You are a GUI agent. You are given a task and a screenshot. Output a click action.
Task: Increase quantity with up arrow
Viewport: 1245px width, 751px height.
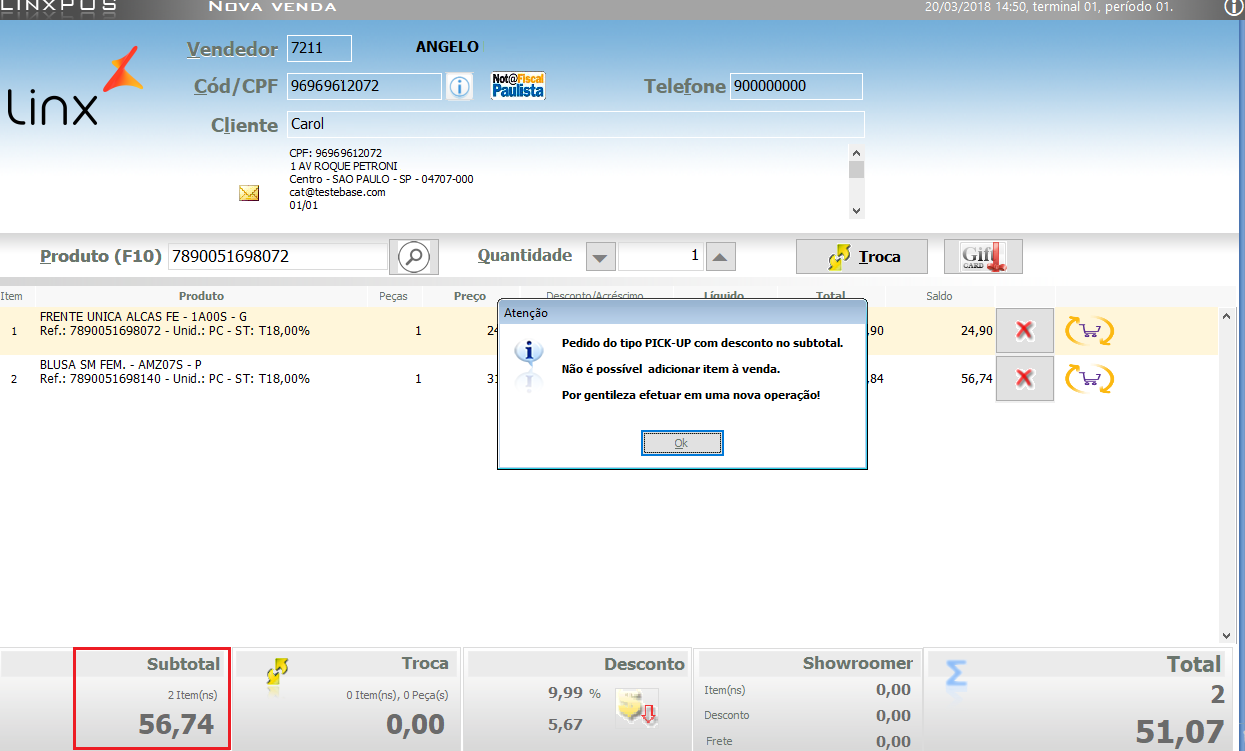722,257
